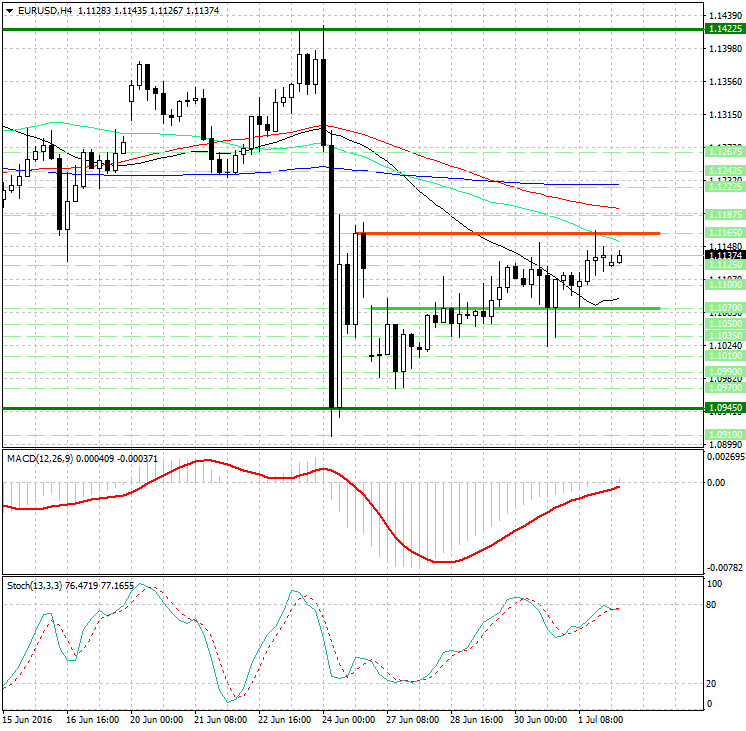Select the 1.10500 level price label
Screen dimensions: 746x731
(x=725, y=324)
